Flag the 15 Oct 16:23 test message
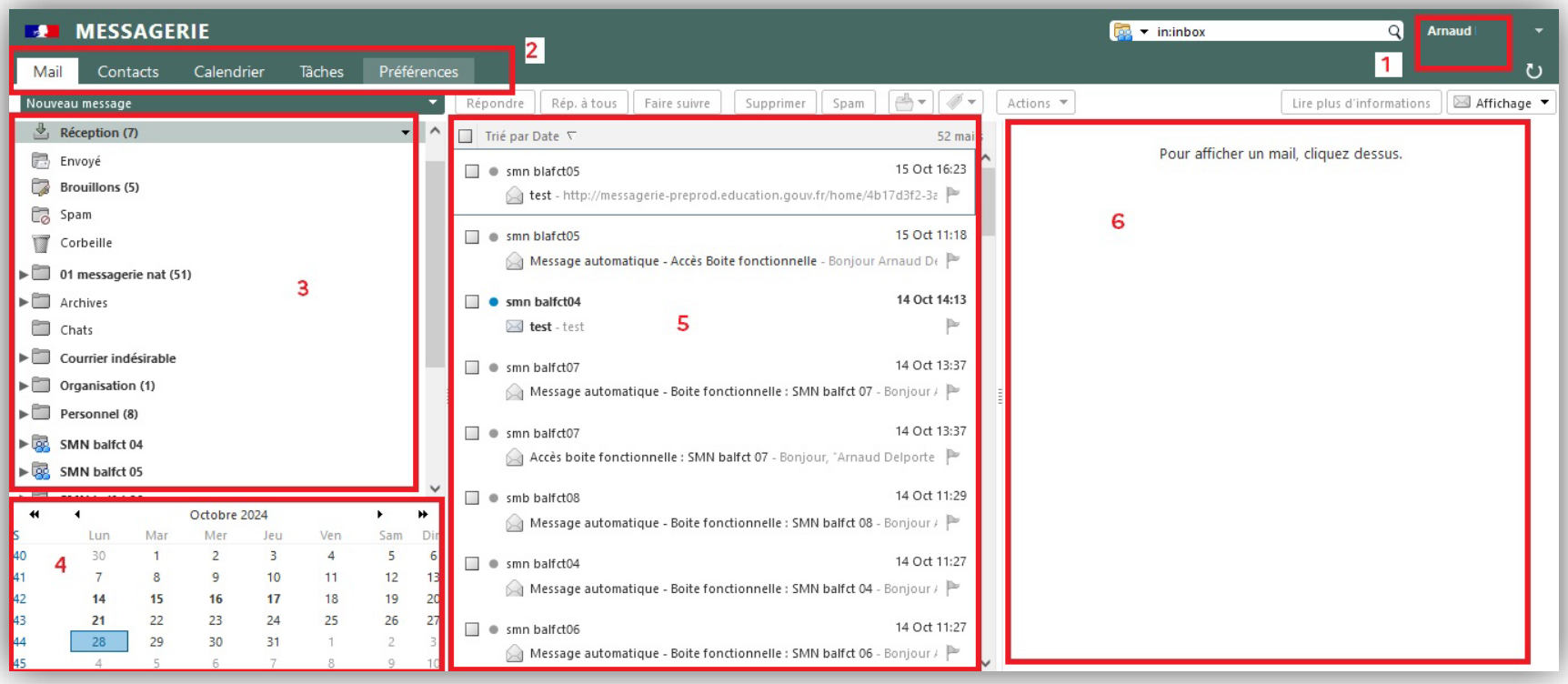 (953, 195)
